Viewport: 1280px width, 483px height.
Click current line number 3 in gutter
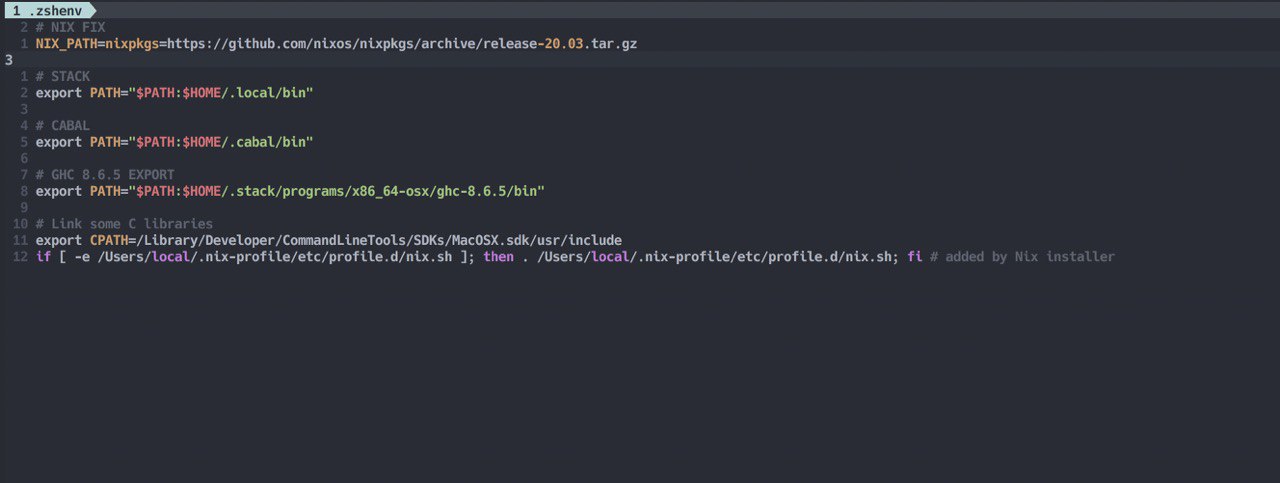pos(9,60)
